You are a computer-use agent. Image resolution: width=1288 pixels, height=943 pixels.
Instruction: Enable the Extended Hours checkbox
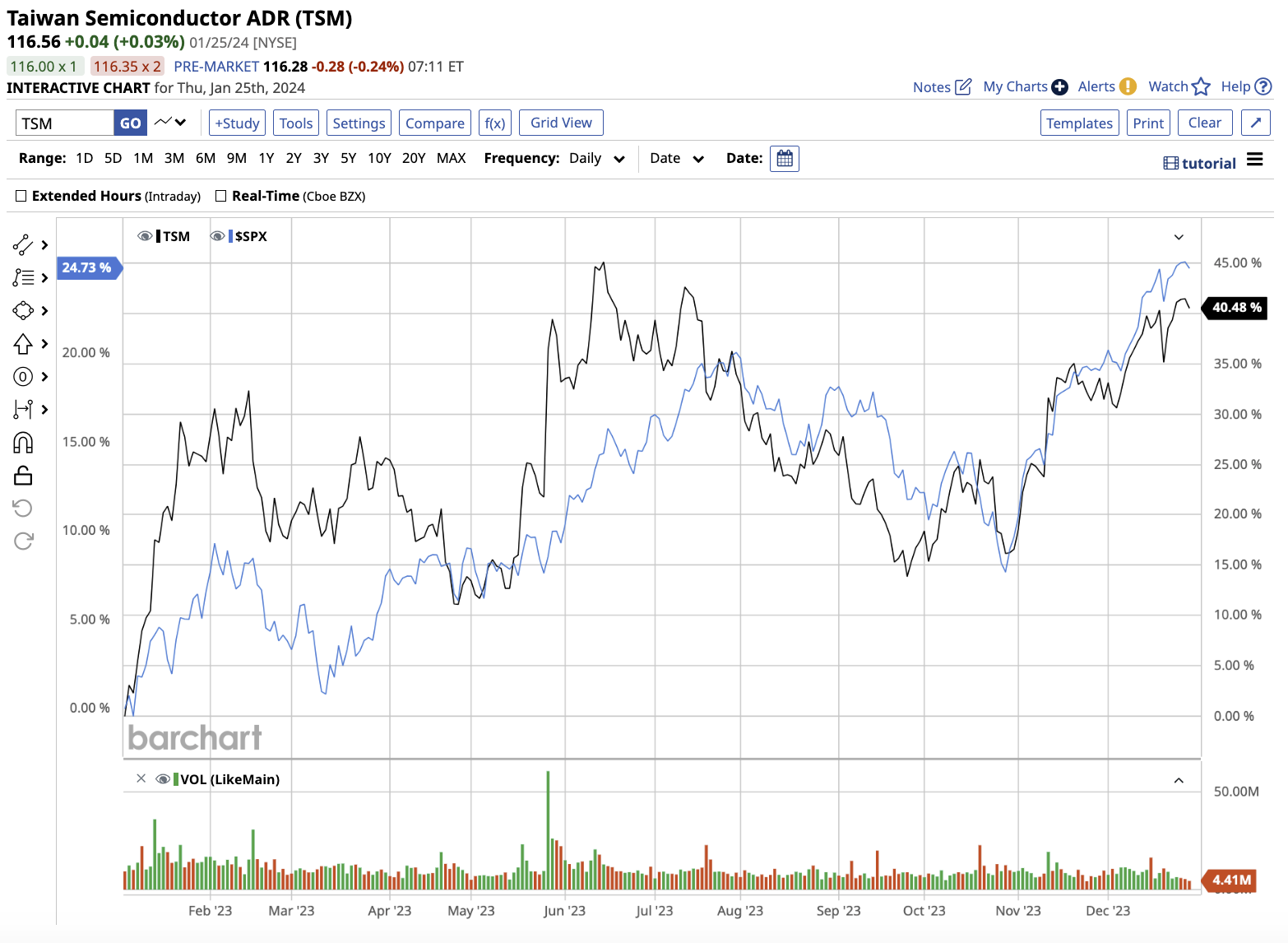click(x=21, y=196)
